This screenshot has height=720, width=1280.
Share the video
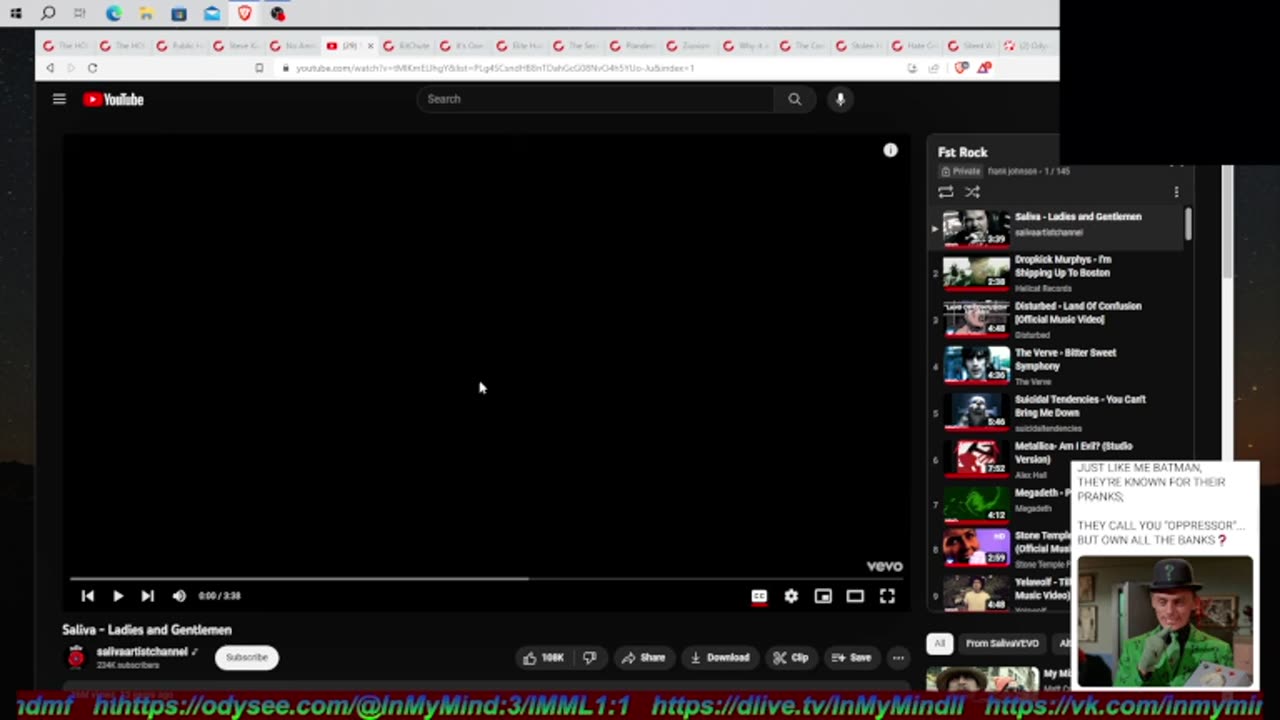point(643,657)
